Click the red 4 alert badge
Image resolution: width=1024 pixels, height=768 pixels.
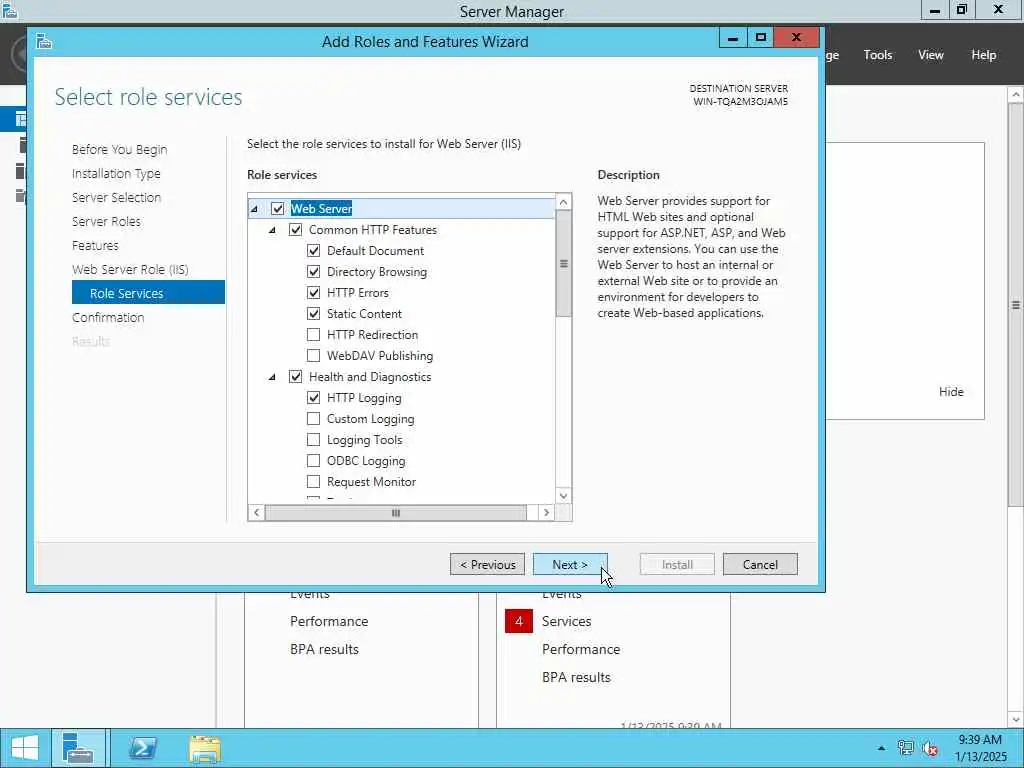[519, 621]
